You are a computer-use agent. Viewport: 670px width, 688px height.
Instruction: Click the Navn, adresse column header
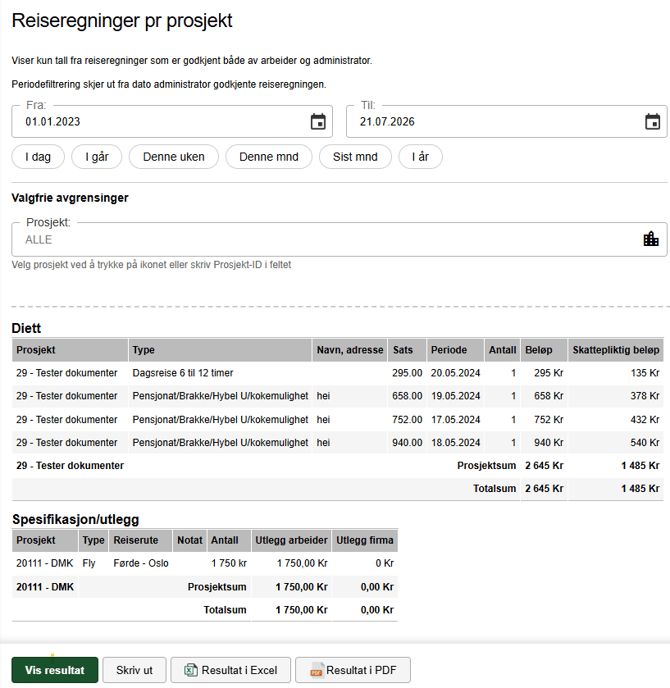pos(350,350)
